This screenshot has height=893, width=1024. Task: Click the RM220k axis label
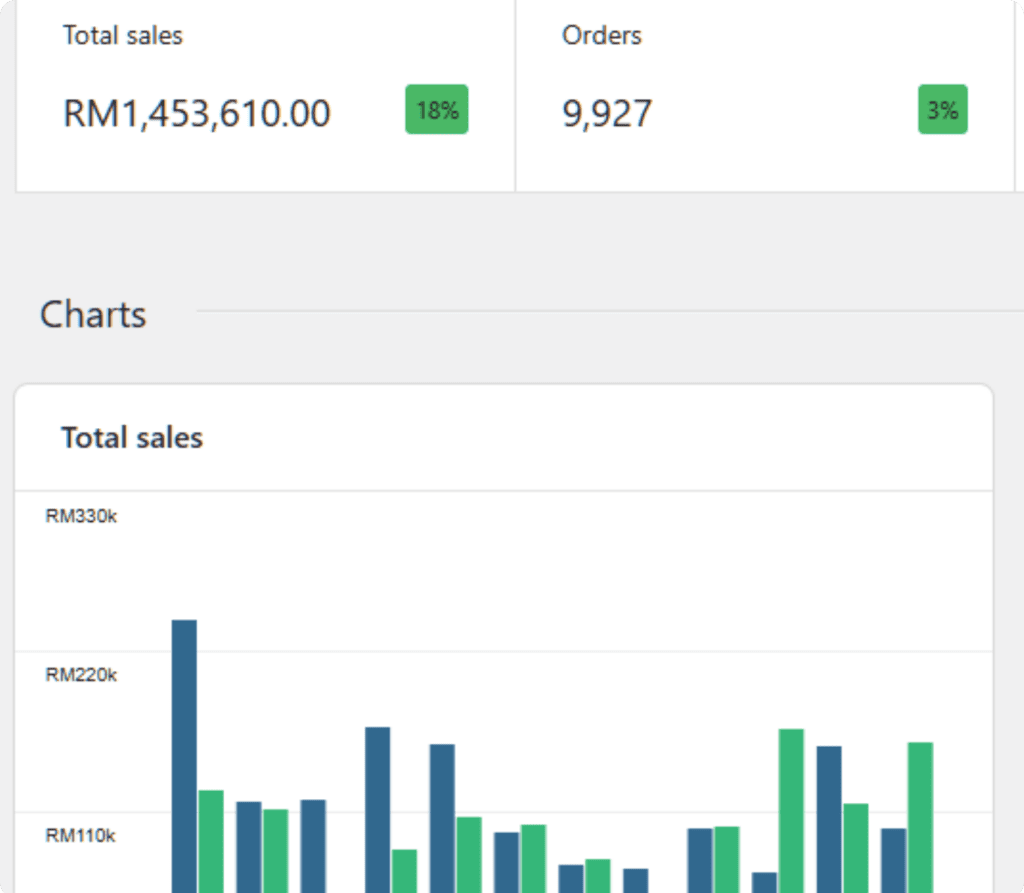coord(81,675)
